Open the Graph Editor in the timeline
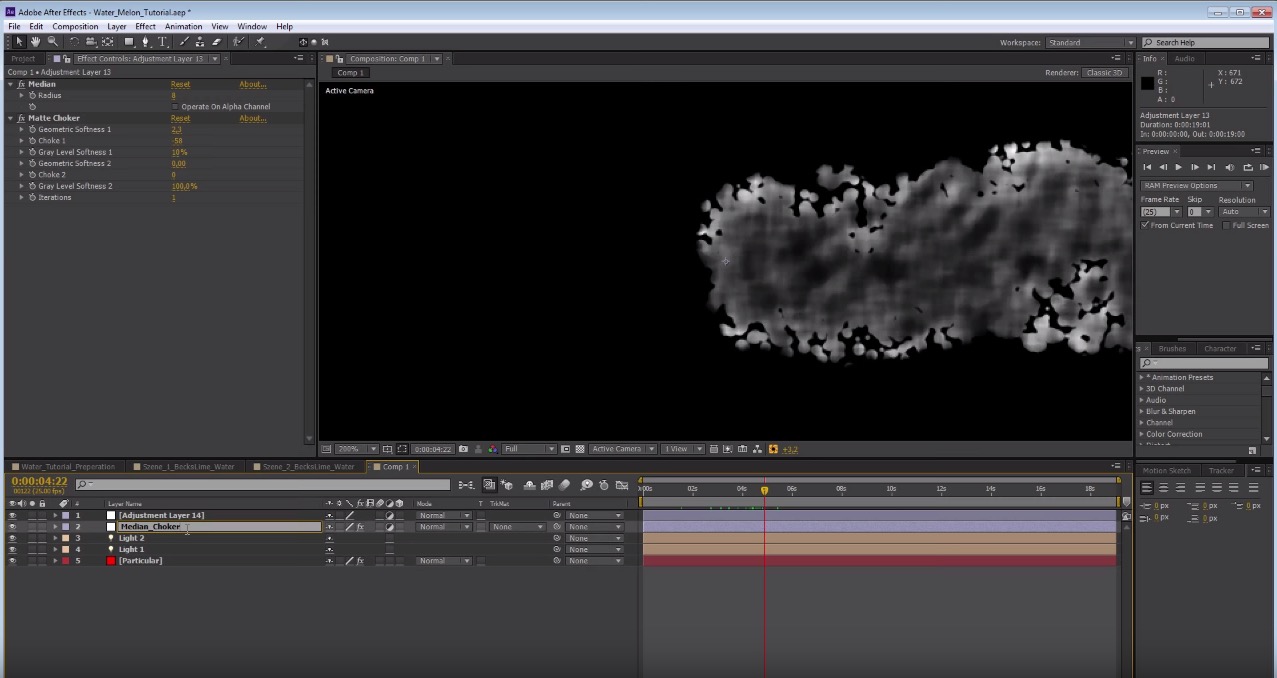Viewport: 1277px width, 678px height. tap(622, 487)
